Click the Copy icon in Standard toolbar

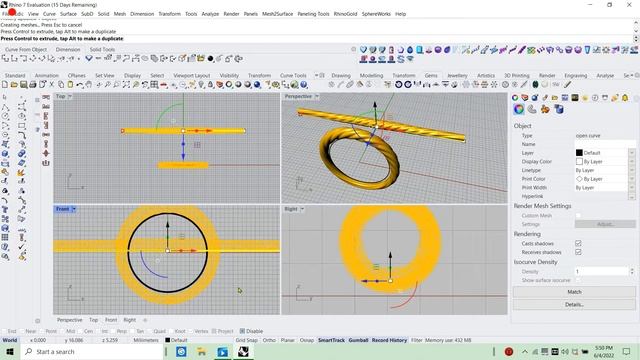point(61,84)
